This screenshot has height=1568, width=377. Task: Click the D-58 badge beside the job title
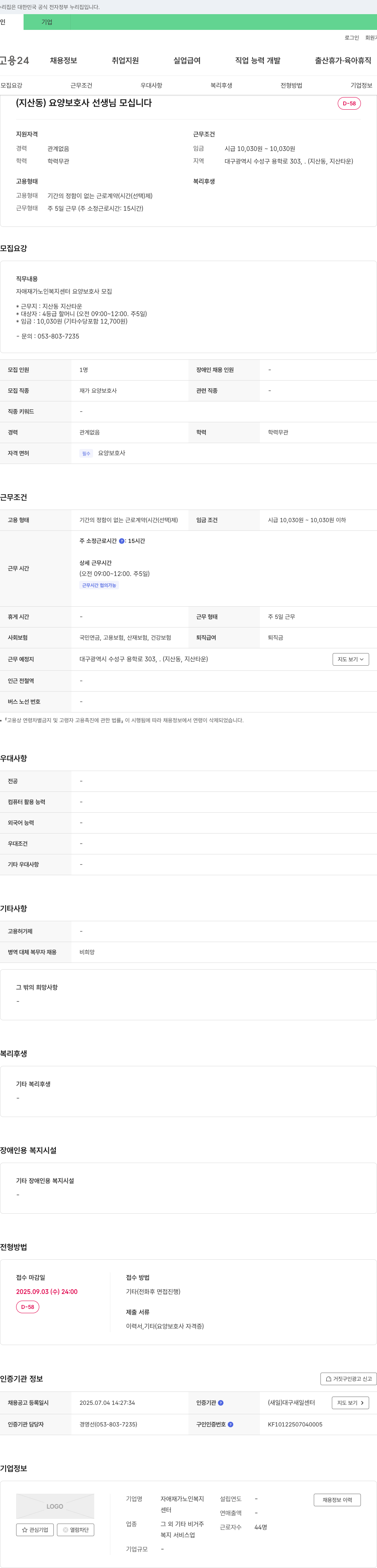click(349, 103)
